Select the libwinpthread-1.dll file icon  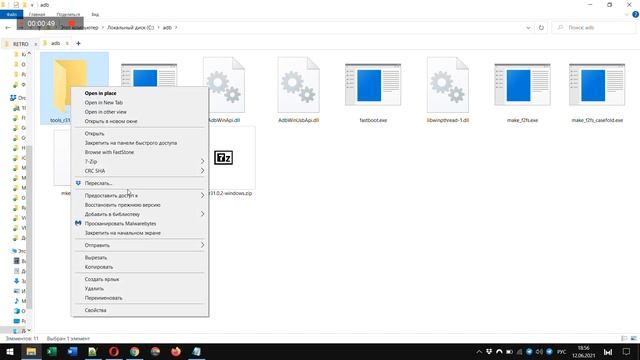(x=448, y=85)
